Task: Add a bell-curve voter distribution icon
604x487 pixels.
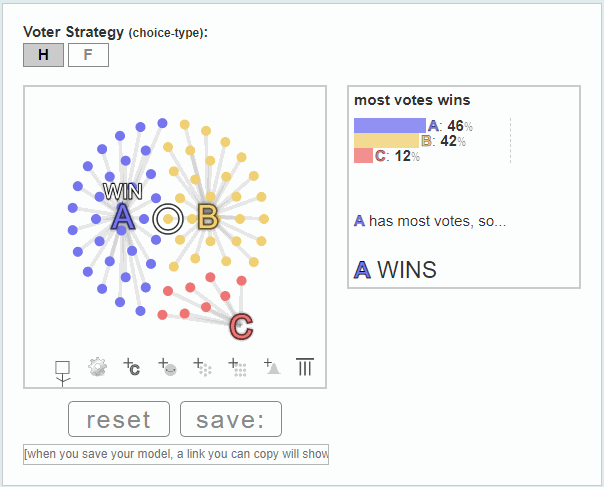Action: pyautogui.click(x=272, y=366)
